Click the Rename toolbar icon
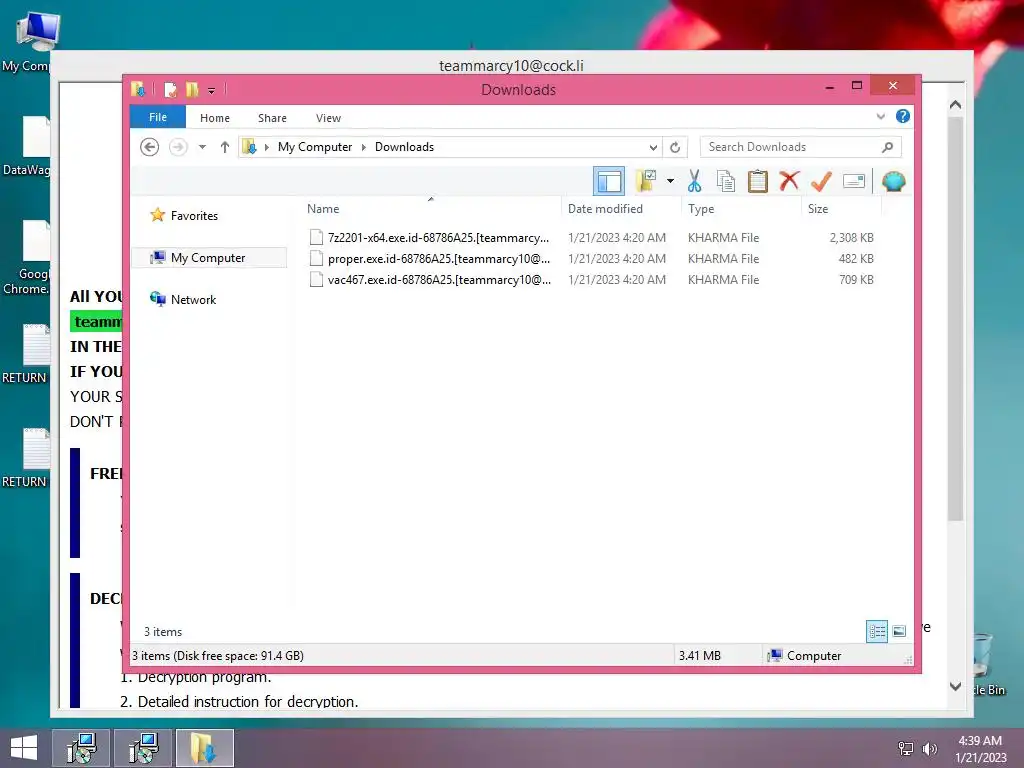The height and width of the screenshot is (768, 1024). pyautogui.click(x=854, y=181)
